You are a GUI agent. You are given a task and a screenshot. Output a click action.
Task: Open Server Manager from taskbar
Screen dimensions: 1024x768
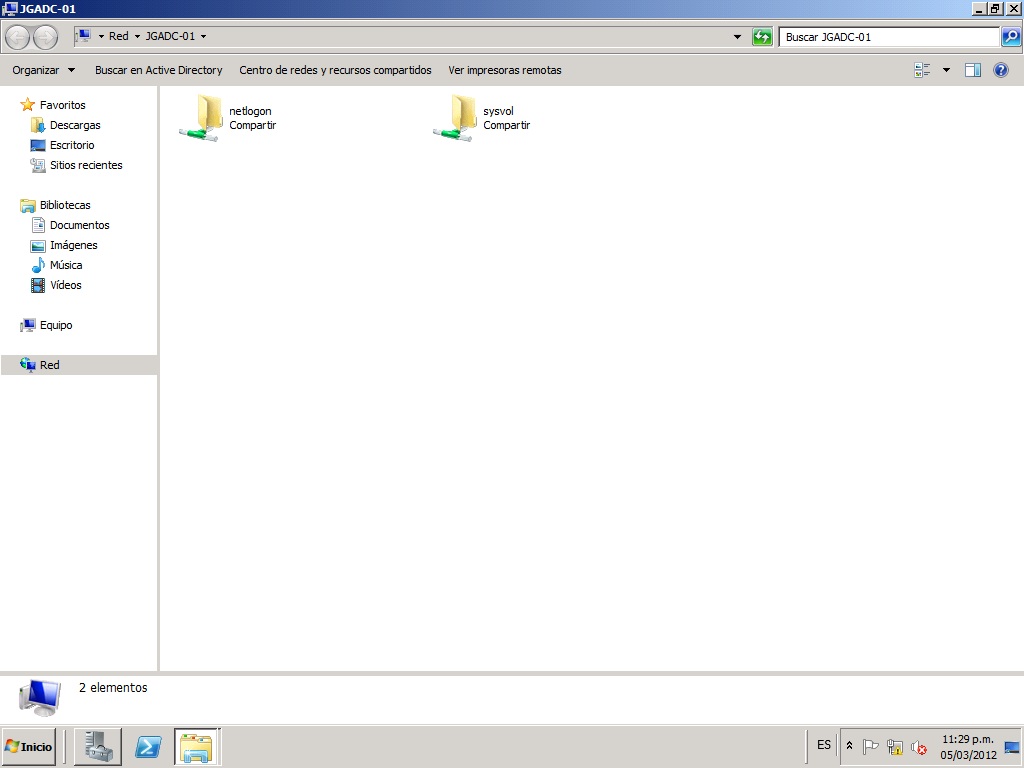pos(98,746)
